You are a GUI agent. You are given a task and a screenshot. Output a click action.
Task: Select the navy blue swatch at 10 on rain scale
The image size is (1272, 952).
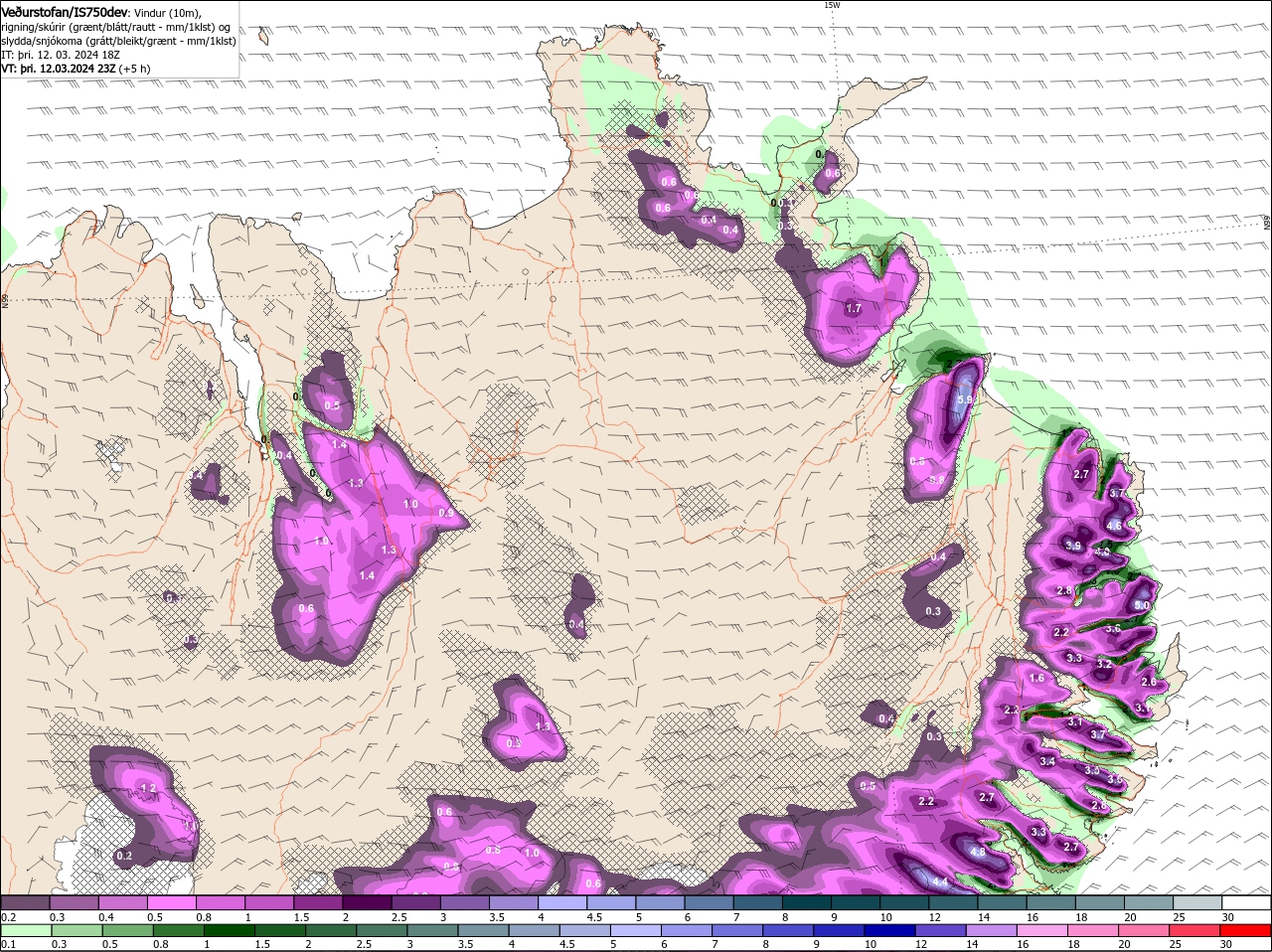click(890, 931)
